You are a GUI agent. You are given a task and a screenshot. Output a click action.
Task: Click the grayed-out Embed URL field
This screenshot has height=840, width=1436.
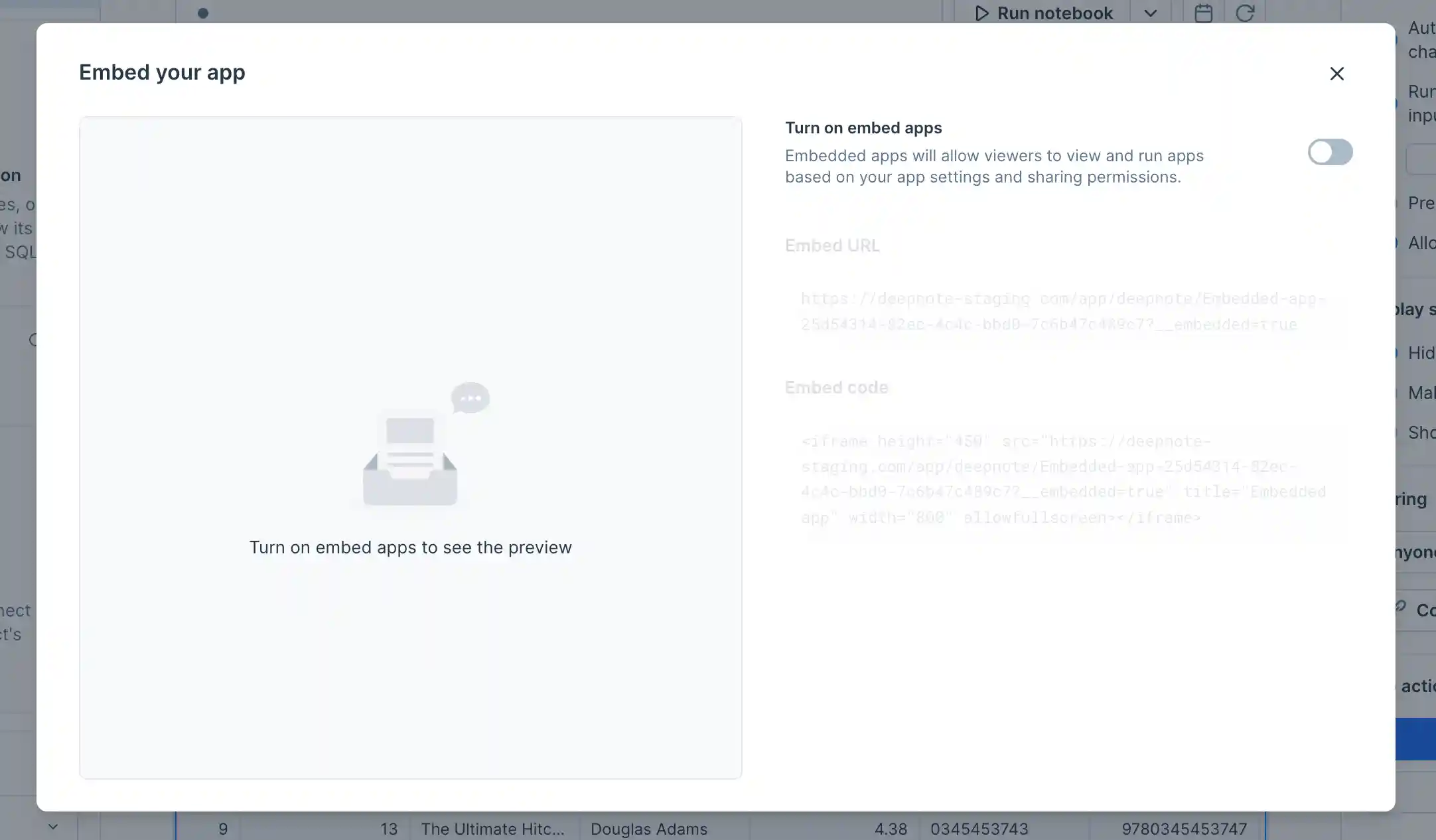tap(1062, 311)
